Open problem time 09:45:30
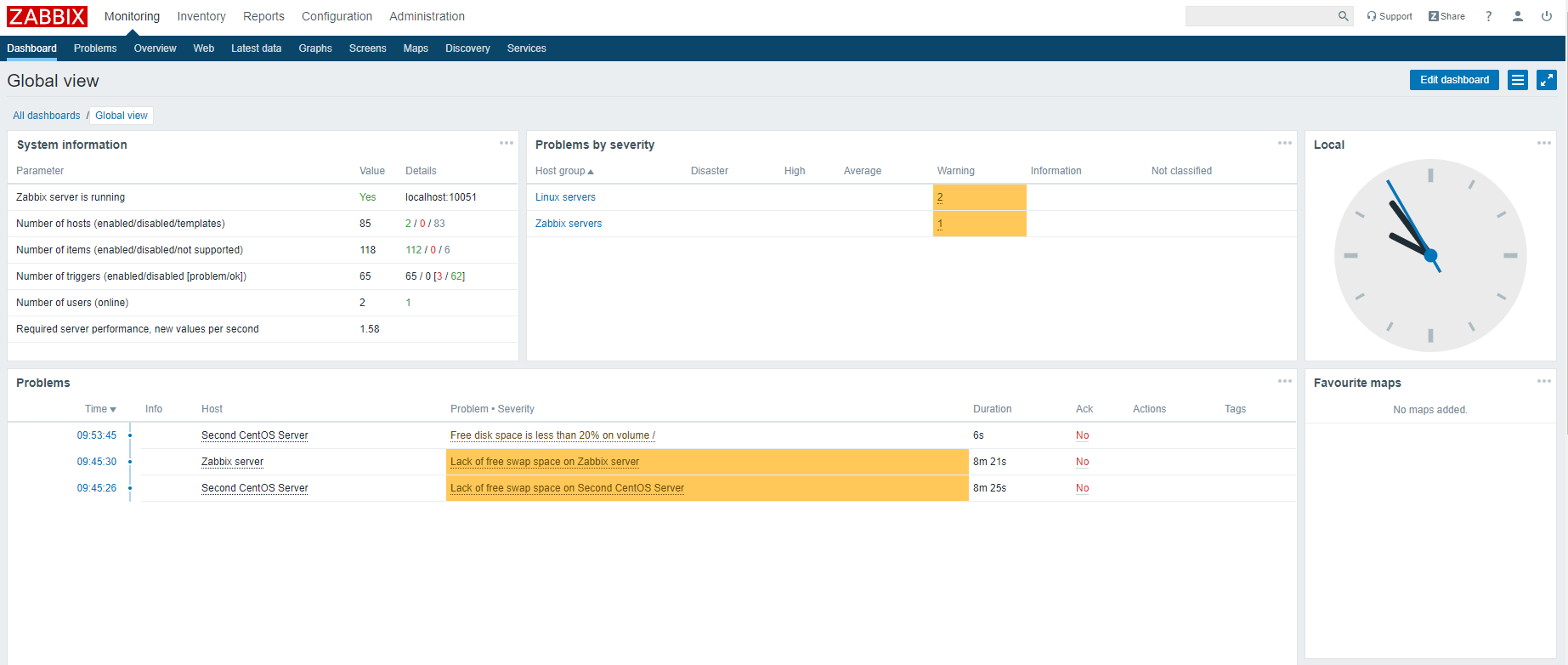This screenshot has height=665, width=1568. [x=97, y=462]
